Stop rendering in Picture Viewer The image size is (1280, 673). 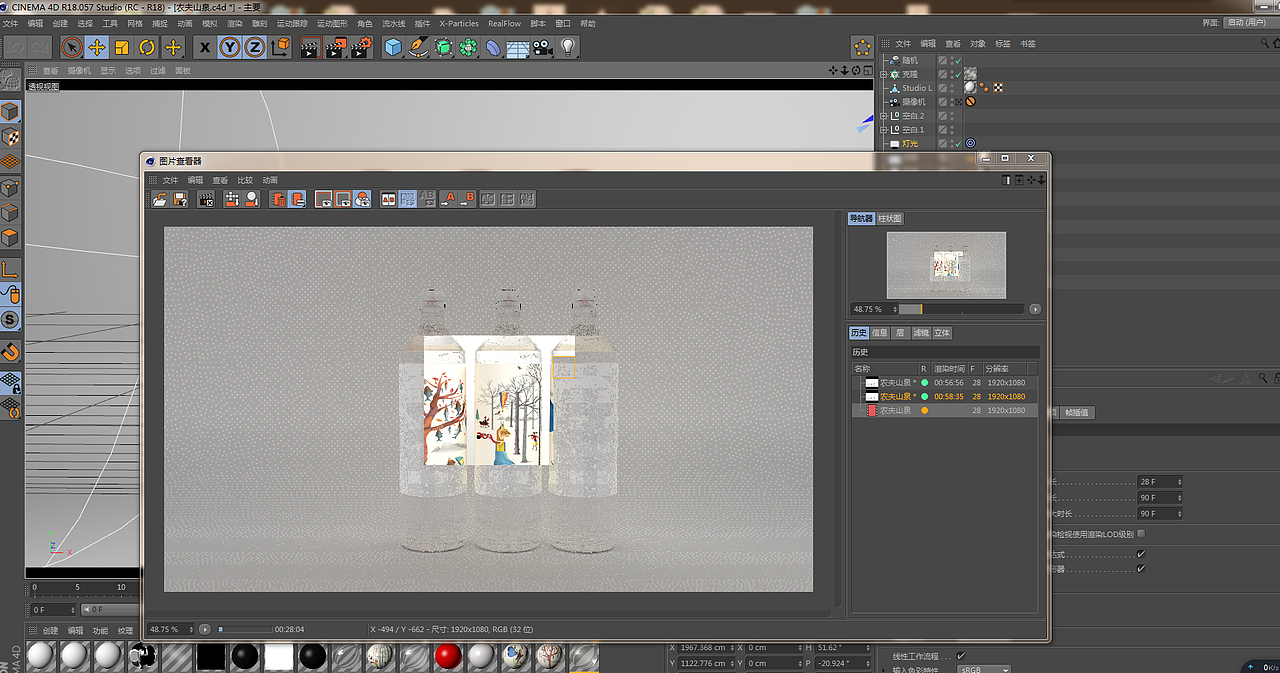[x=207, y=199]
